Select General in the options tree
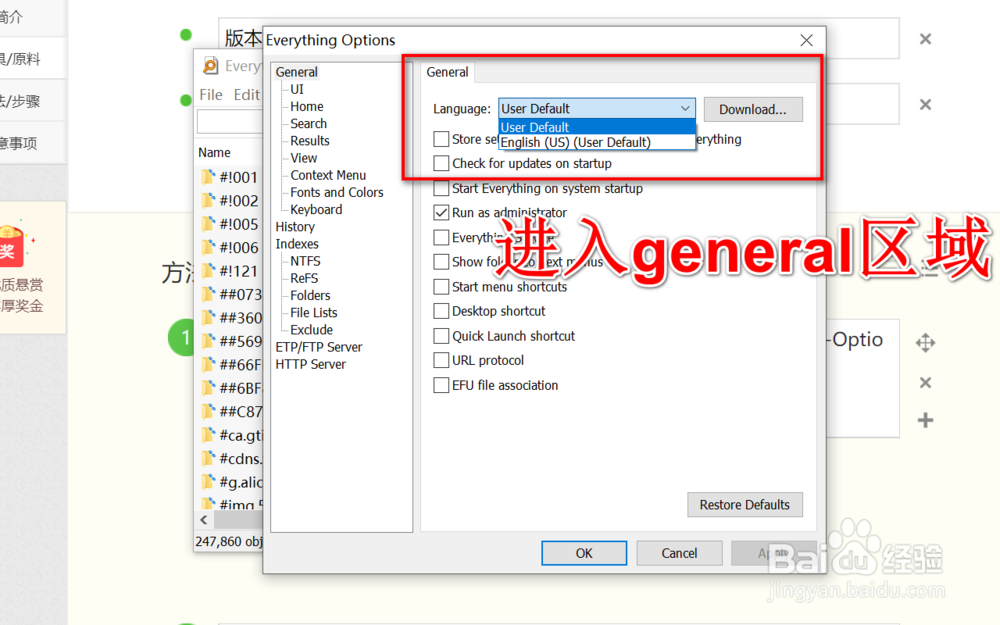The width and height of the screenshot is (1000, 625). (297, 72)
